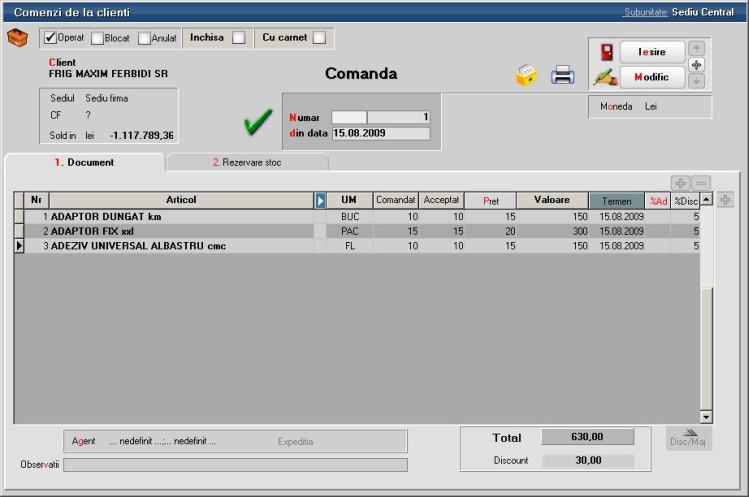Click client name FRIG MAXIM FERBIDI SR

click(x=108, y=74)
